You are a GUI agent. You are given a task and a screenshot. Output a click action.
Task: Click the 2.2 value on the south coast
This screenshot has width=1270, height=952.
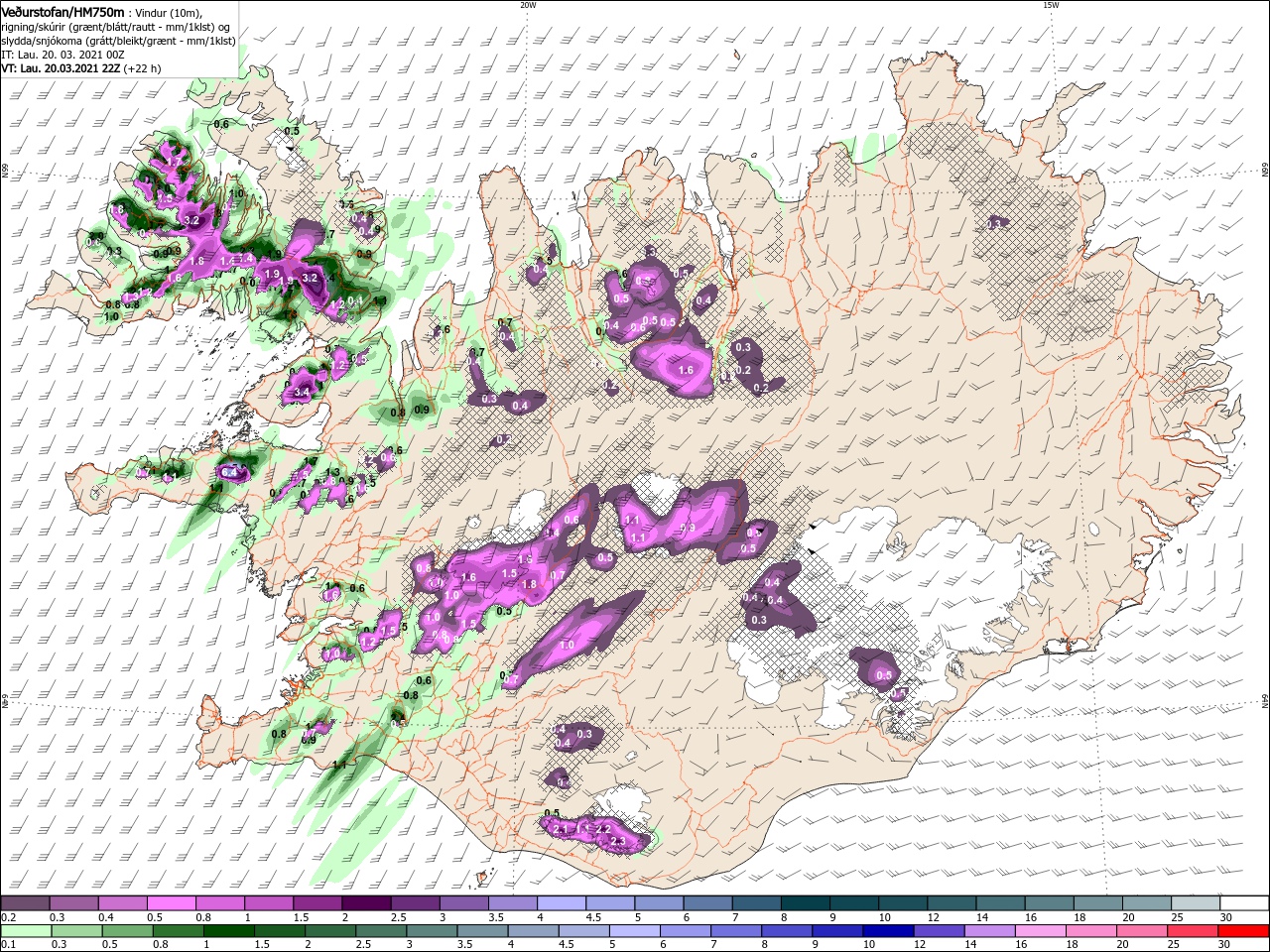point(602,828)
